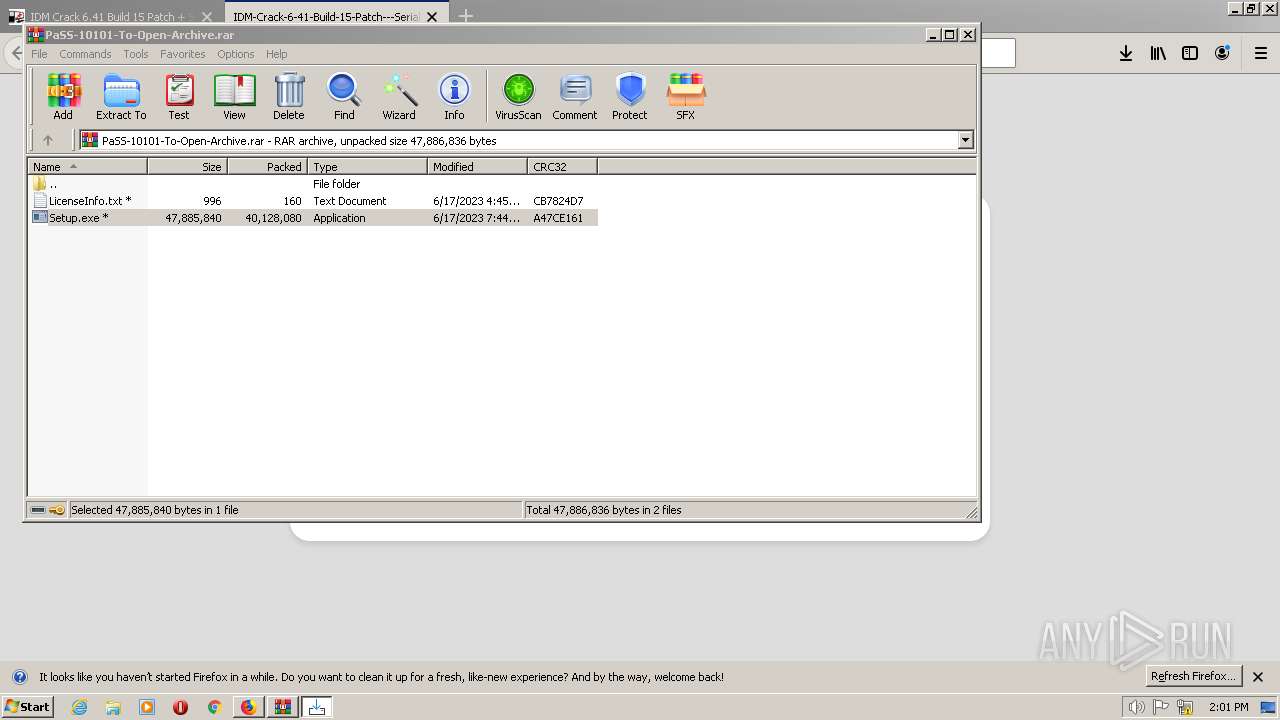Switch to the IDM-Crack-6-41-Build-15-Patch tab
This screenshot has height=720, width=1280.
(x=325, y=17)
